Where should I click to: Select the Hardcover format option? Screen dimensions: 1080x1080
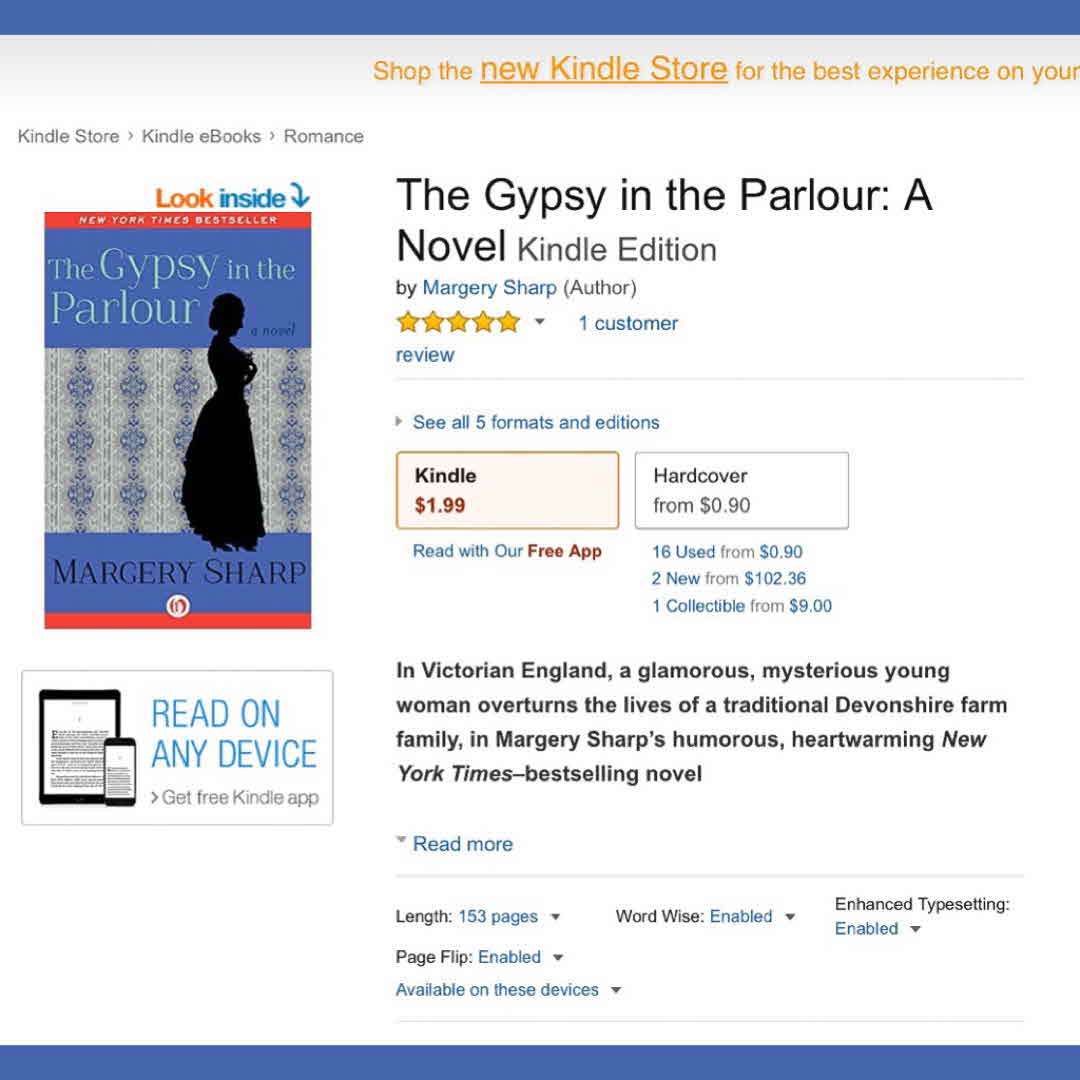pos(742,490)
